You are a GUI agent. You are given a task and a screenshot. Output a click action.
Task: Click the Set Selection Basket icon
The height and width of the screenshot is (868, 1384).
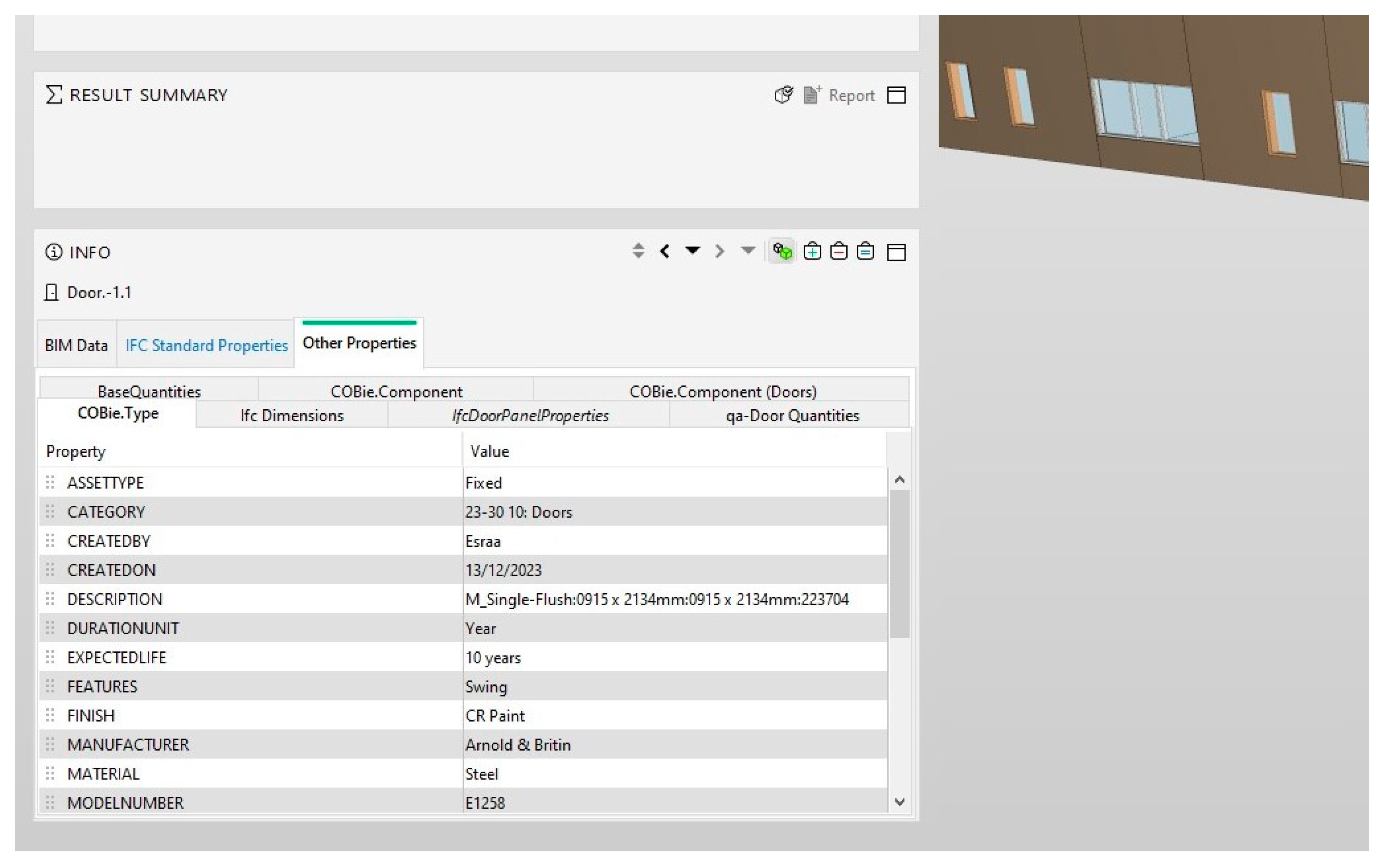click(x=865, y=252)
